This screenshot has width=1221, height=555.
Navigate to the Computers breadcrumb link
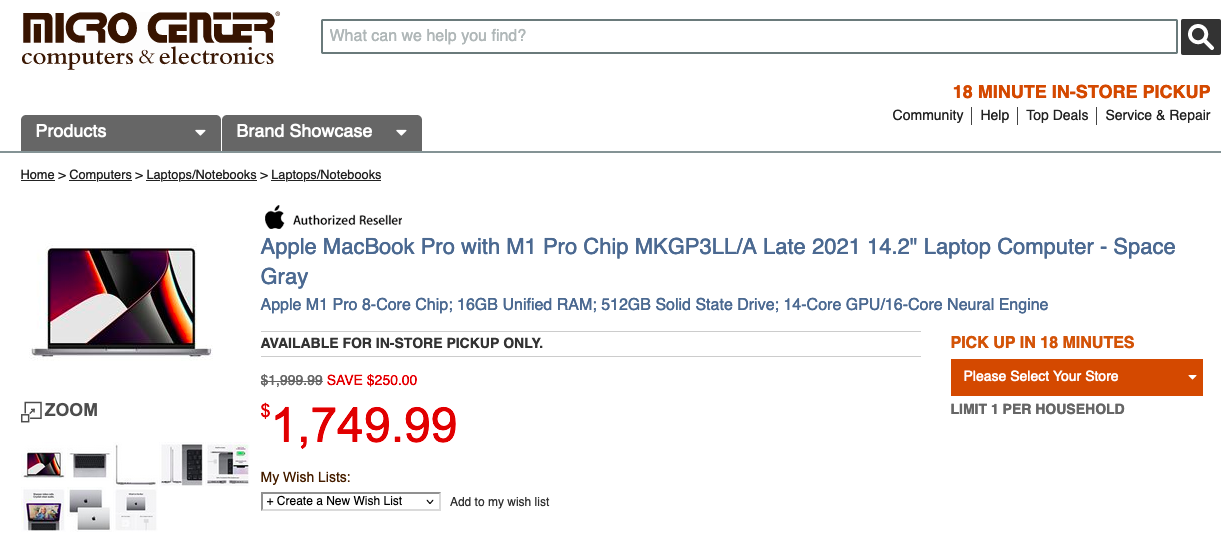pos(100,175)
